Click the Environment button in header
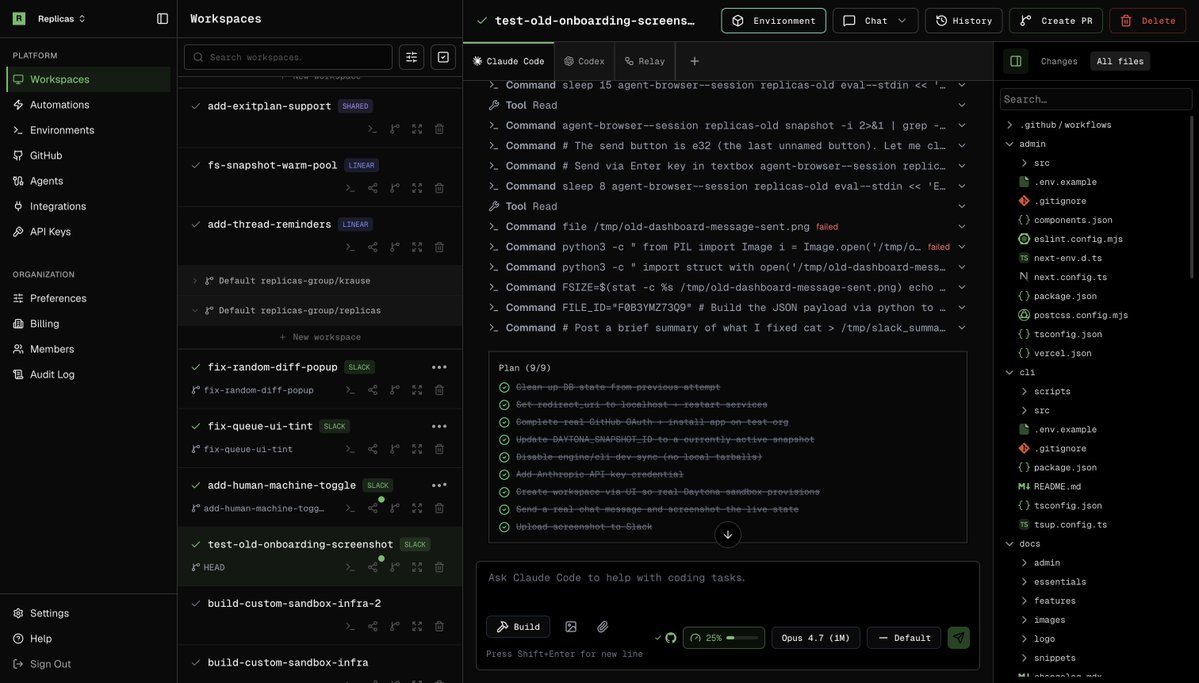Image resolution: width=1199 pixels, height=683 pixels. click(773, 21)
